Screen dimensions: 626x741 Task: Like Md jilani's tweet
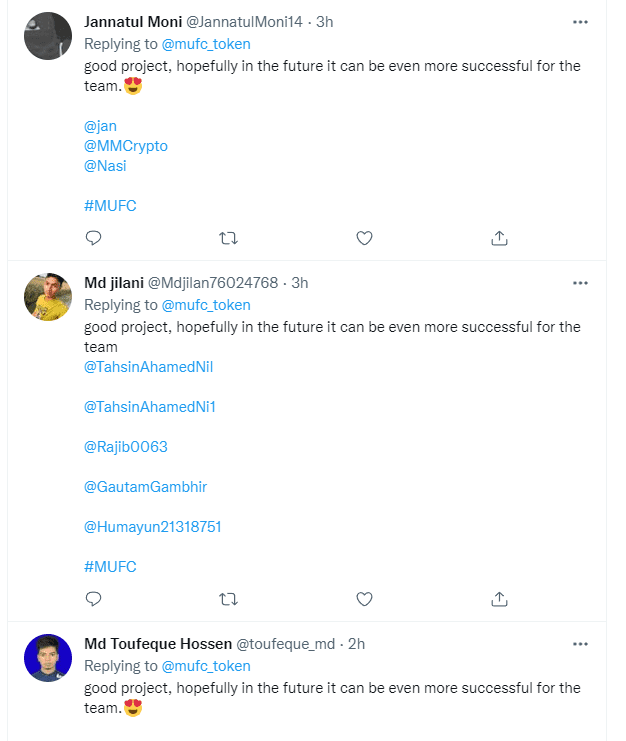(365, 599)
